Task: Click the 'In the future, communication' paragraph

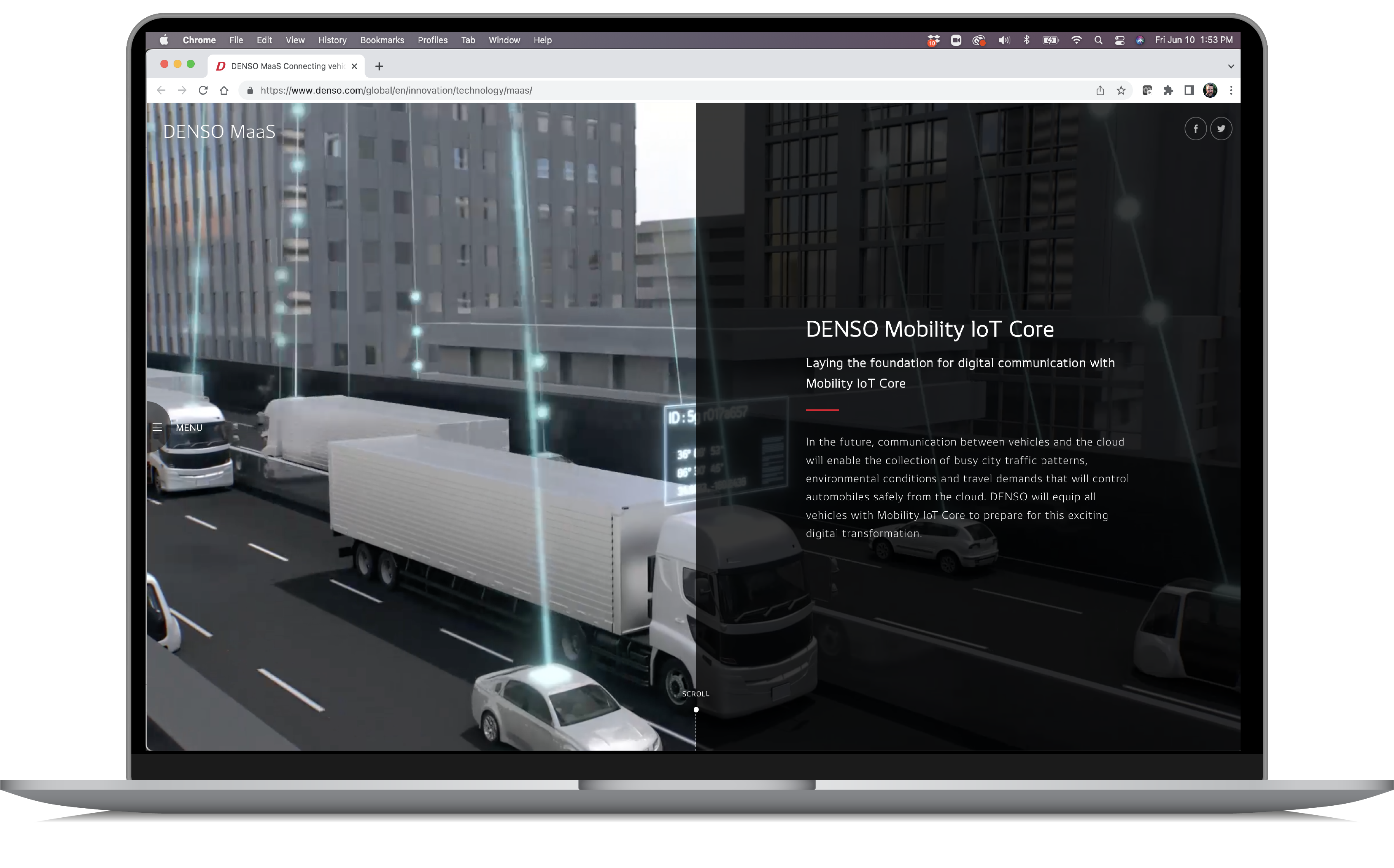Action: [x=968, y=487]
